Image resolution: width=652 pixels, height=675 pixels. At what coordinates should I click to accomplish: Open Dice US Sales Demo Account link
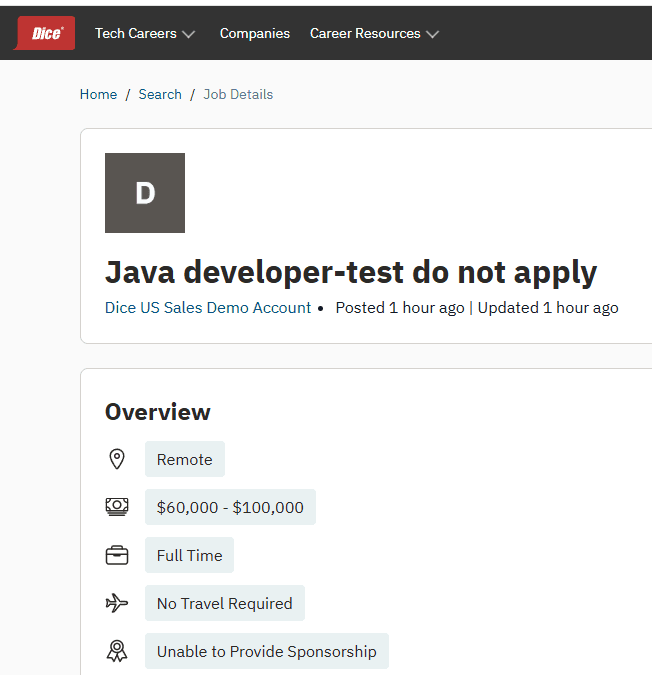(x=208, y=308)
